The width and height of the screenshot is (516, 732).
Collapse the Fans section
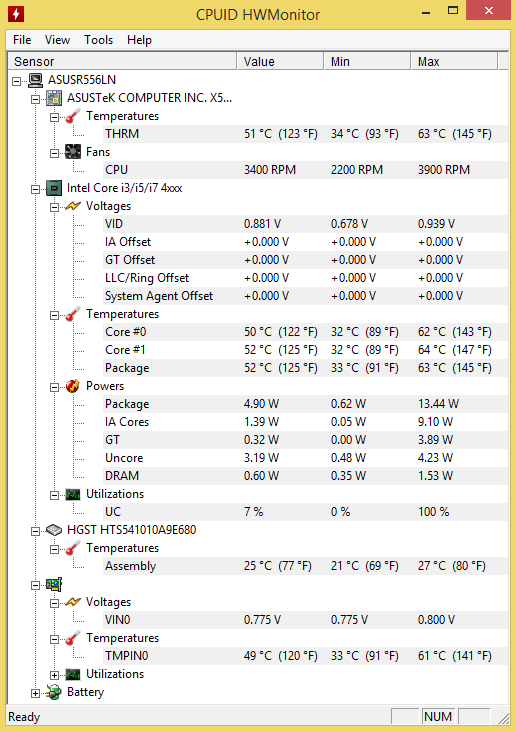pos(55,153)
